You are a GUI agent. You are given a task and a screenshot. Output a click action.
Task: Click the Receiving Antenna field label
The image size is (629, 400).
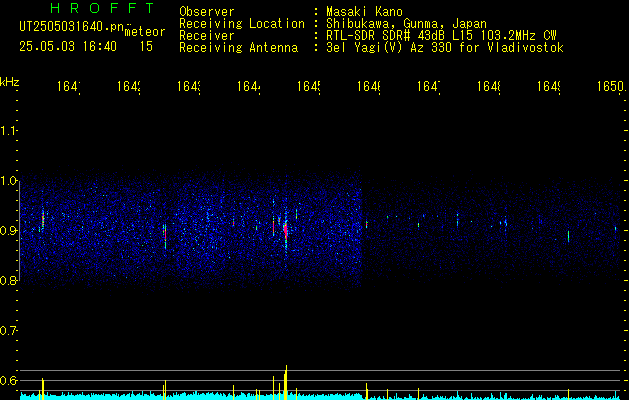(x=238, y=48)
